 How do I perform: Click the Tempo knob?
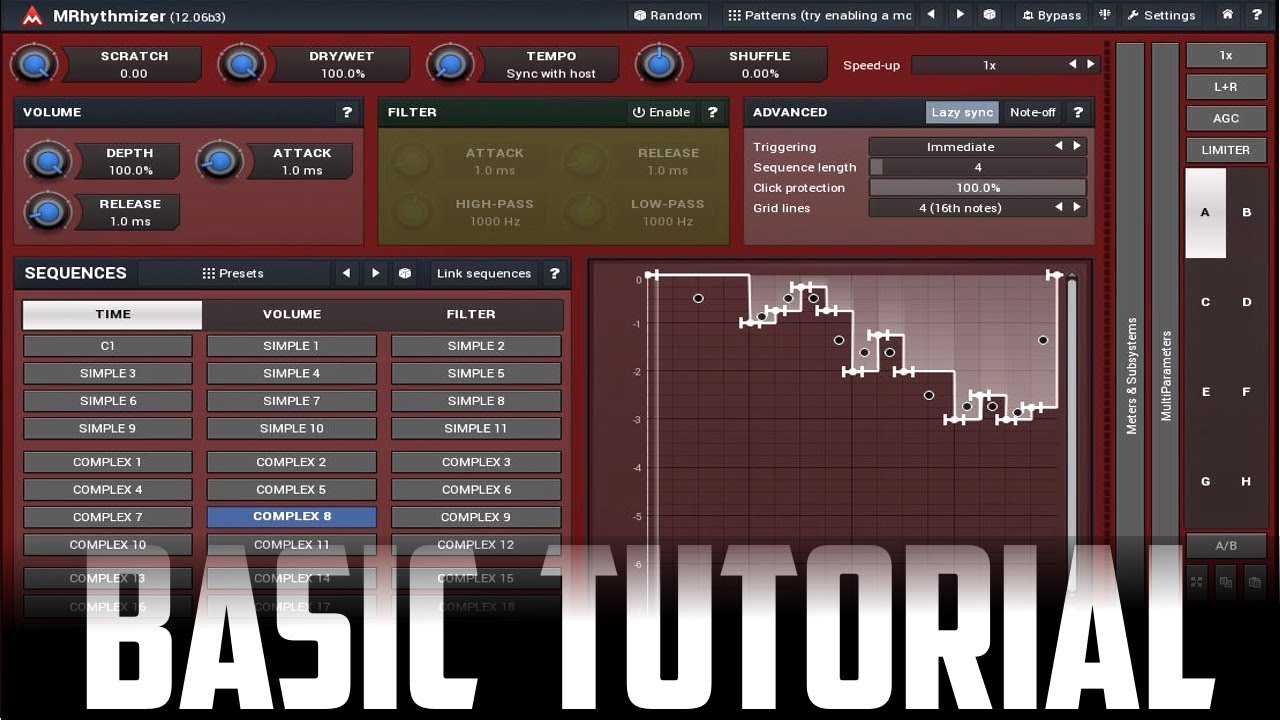coord(450,65)
